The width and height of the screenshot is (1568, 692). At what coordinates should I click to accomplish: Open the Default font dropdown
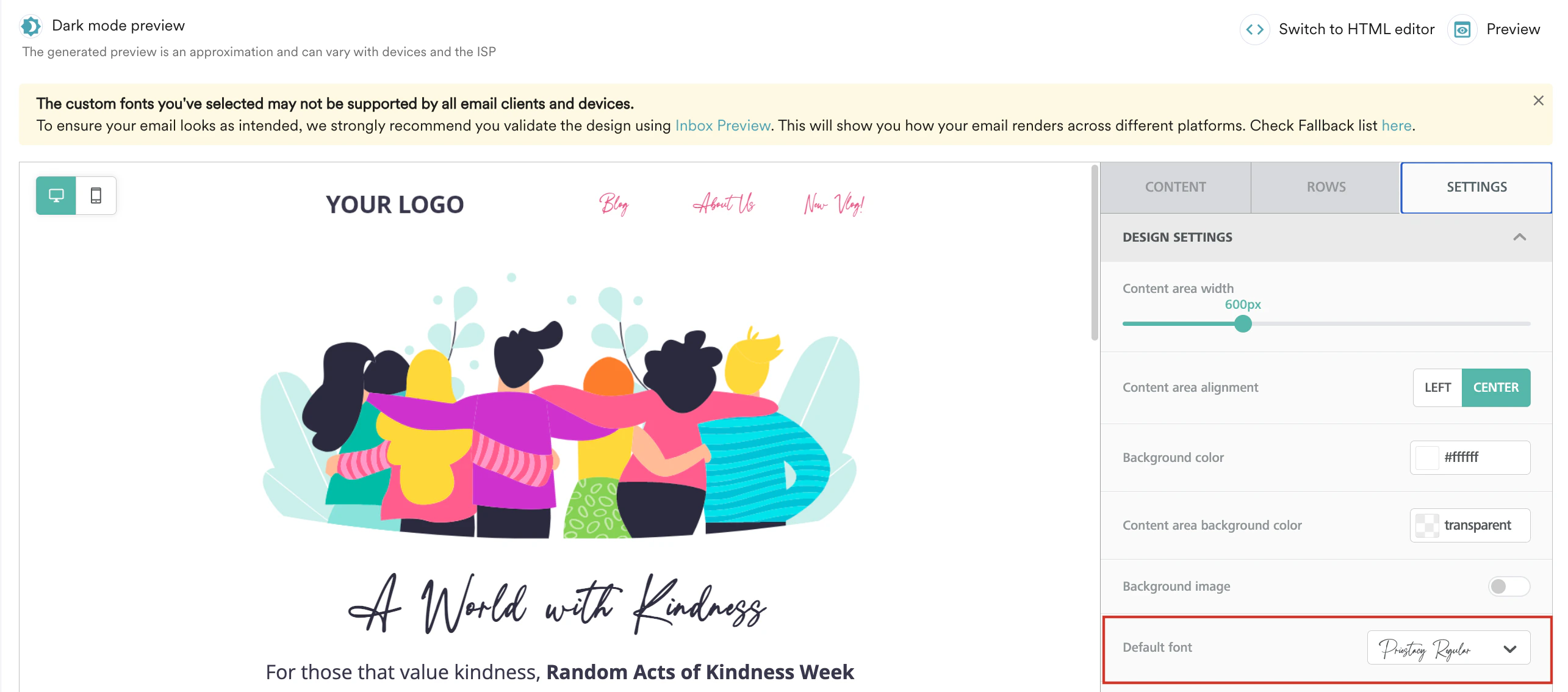(x=1448, y=648)
